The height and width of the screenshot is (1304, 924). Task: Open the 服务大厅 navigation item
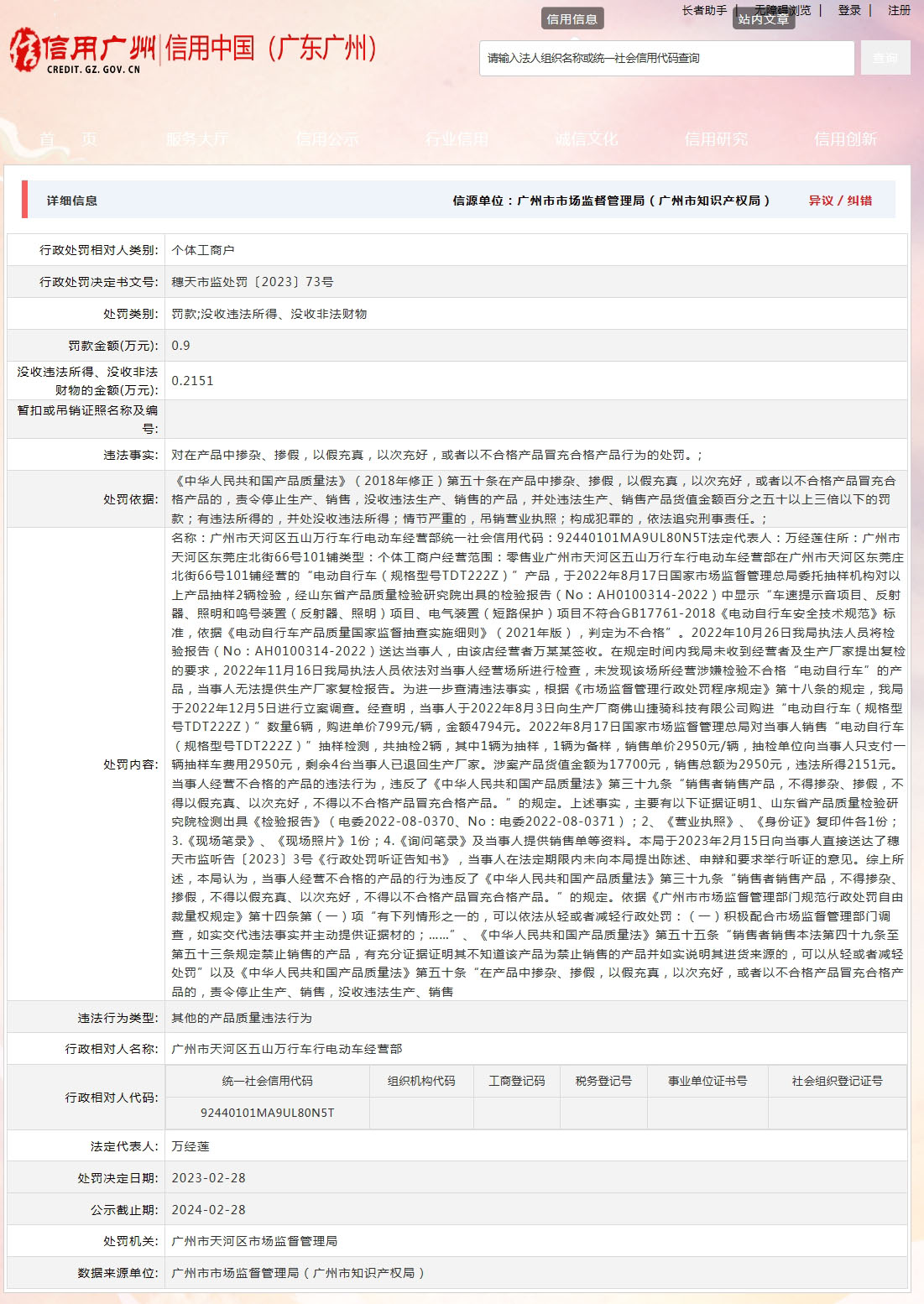pos(197,139)
